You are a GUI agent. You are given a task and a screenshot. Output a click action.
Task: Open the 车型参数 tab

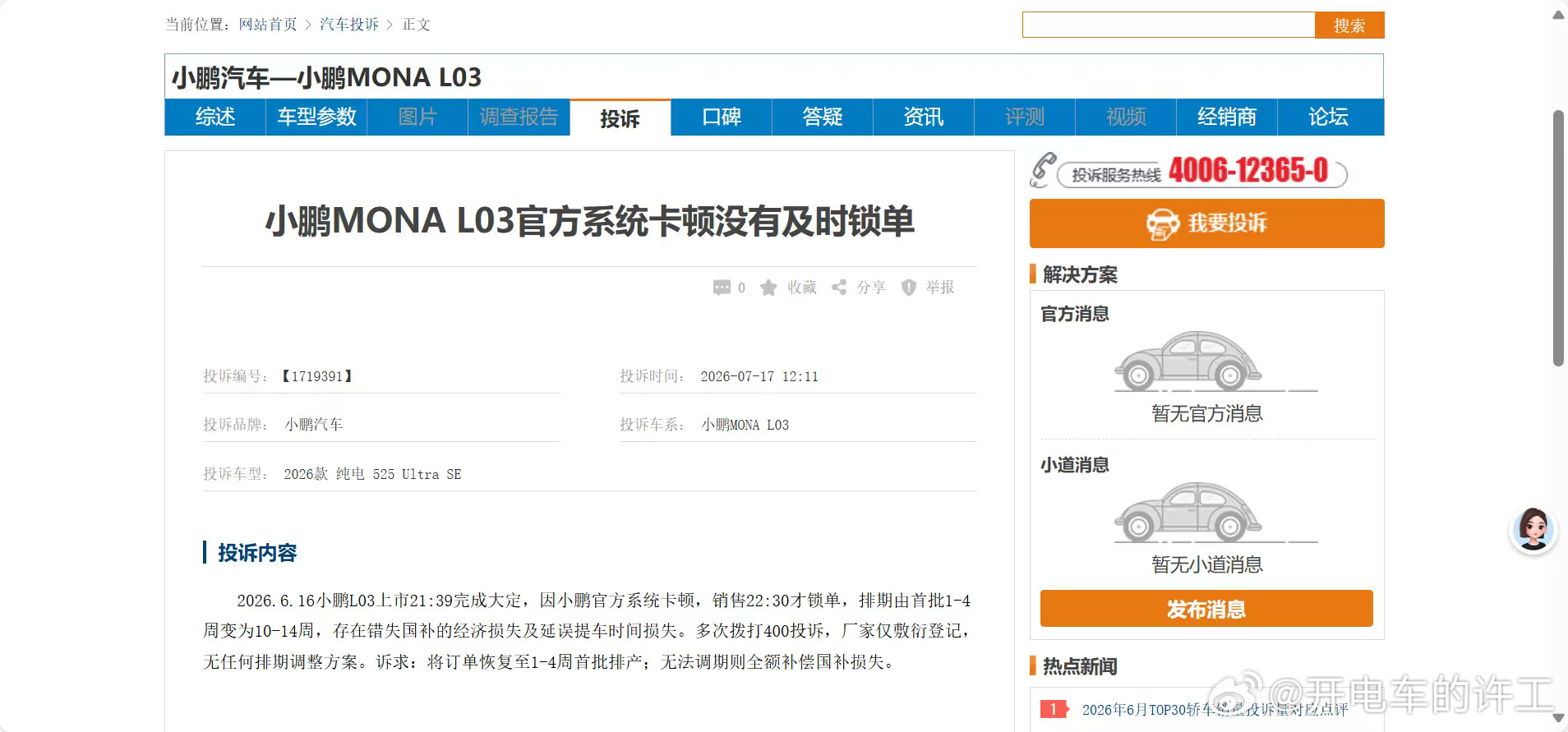316,117
